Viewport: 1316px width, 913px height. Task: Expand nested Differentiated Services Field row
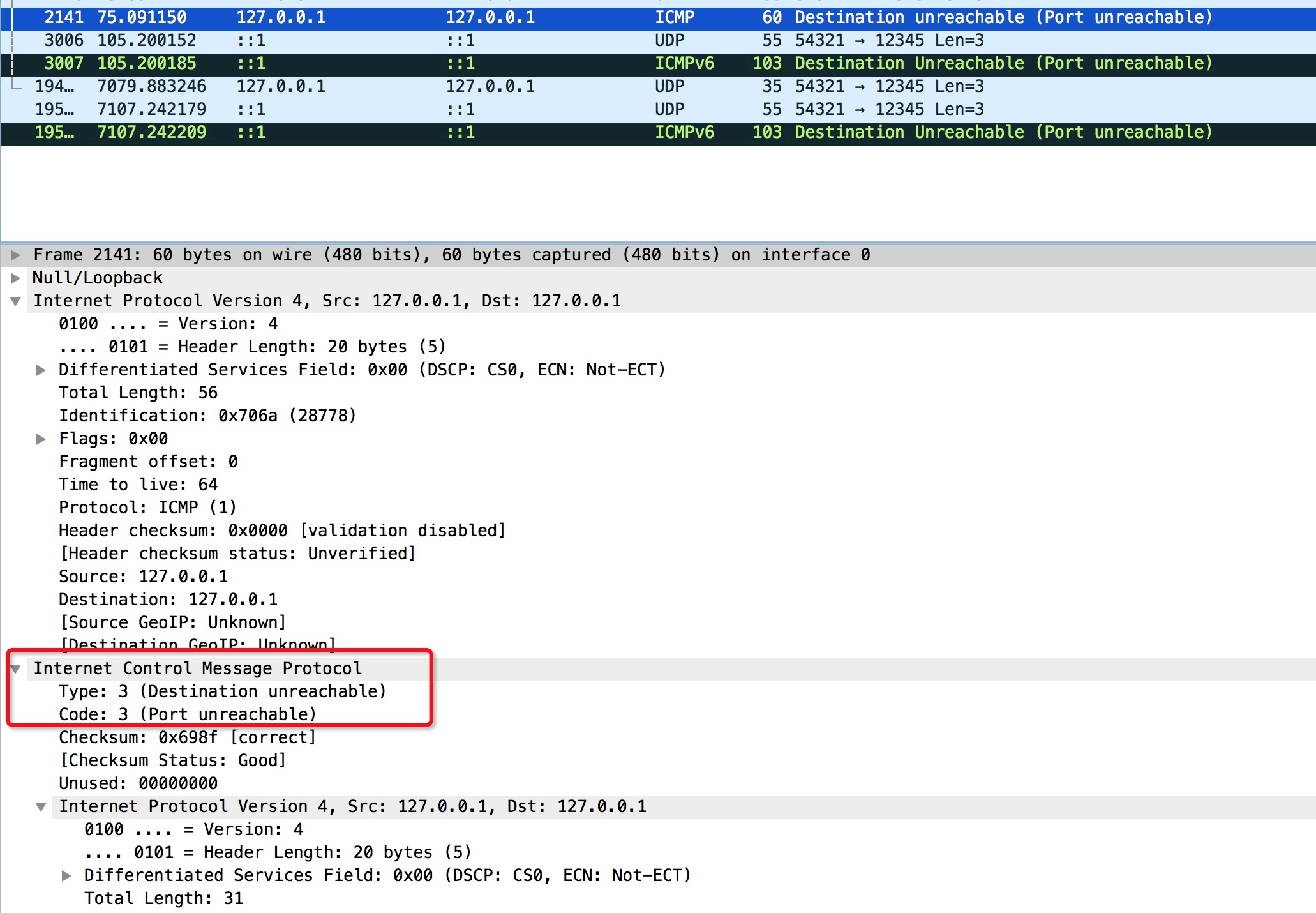[66, 876]
